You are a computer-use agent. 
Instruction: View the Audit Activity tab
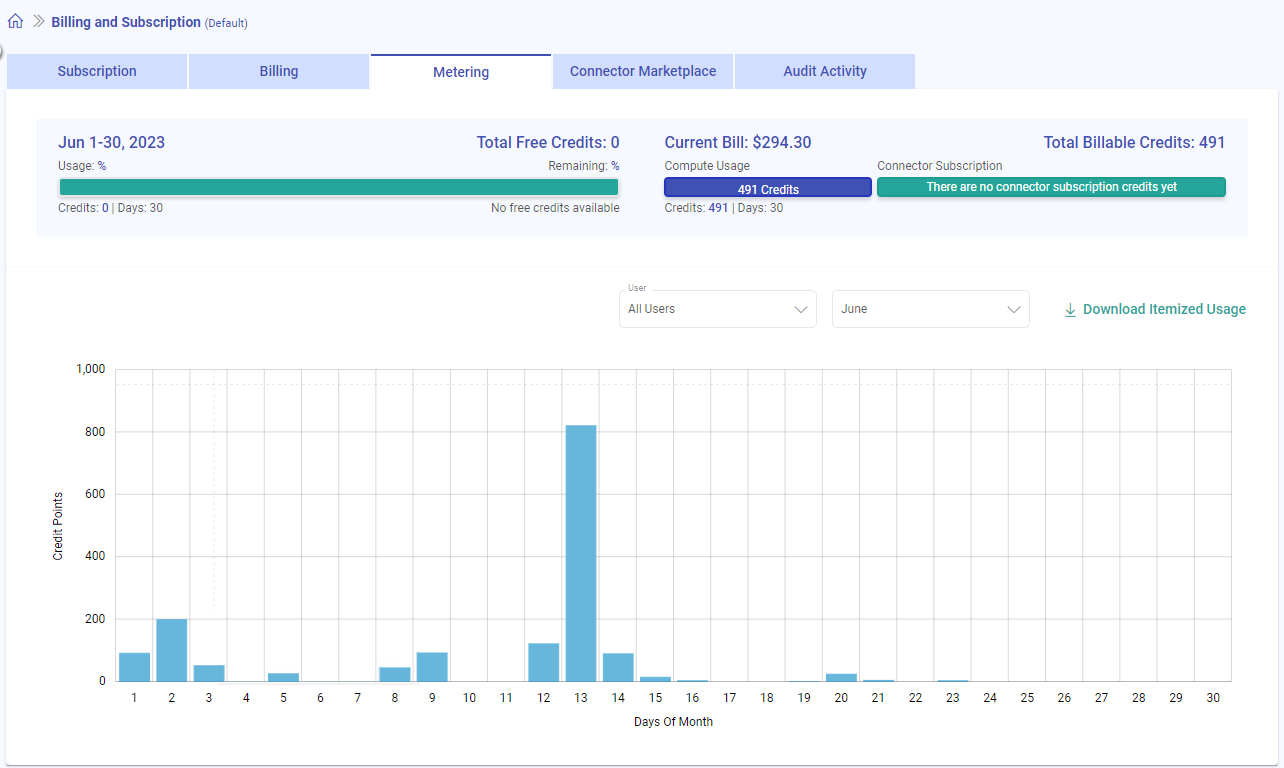point(825,71)
